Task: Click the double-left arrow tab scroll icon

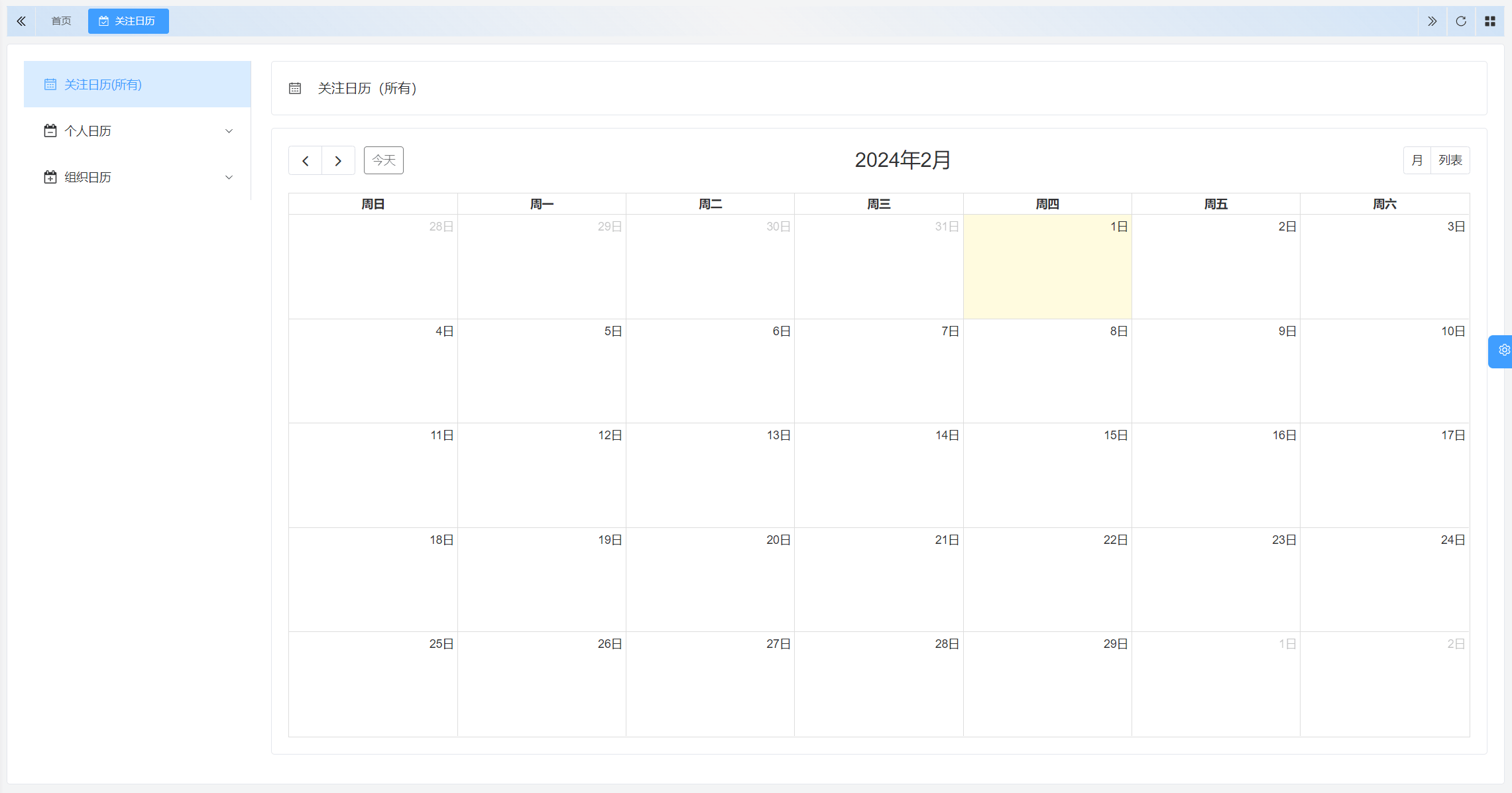Action: point(21,21)
